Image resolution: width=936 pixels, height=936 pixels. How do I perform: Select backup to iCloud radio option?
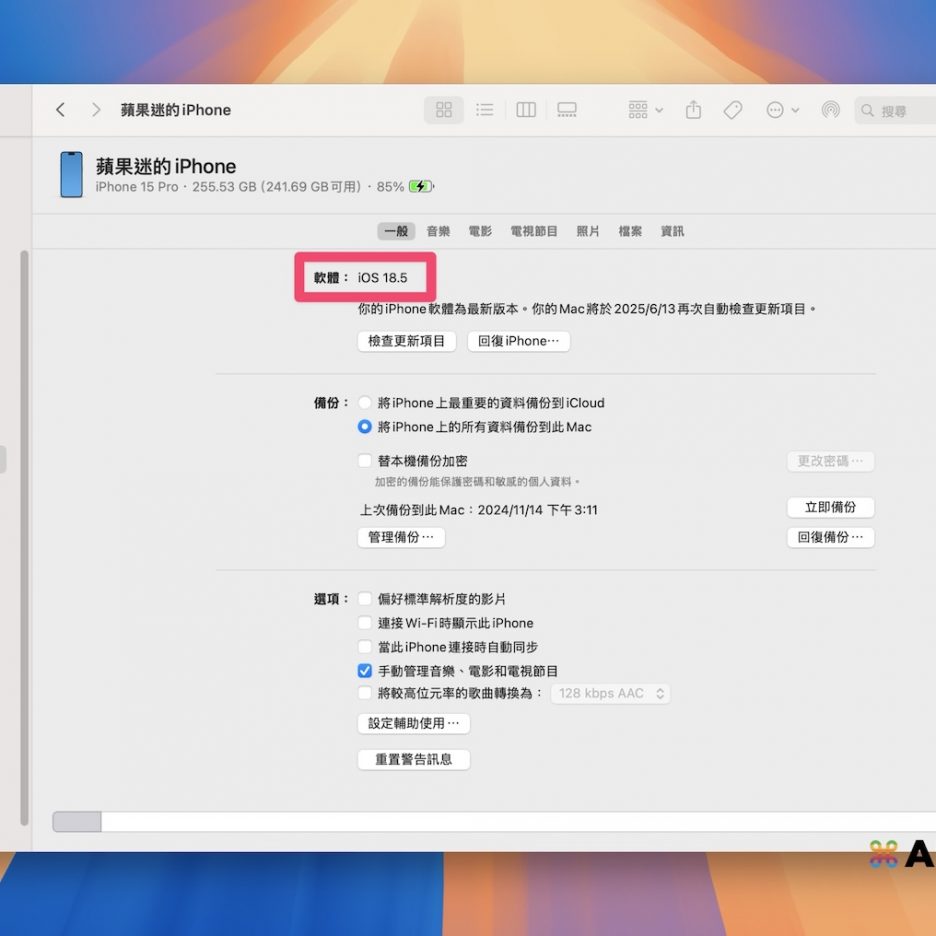tap(365, 403)
